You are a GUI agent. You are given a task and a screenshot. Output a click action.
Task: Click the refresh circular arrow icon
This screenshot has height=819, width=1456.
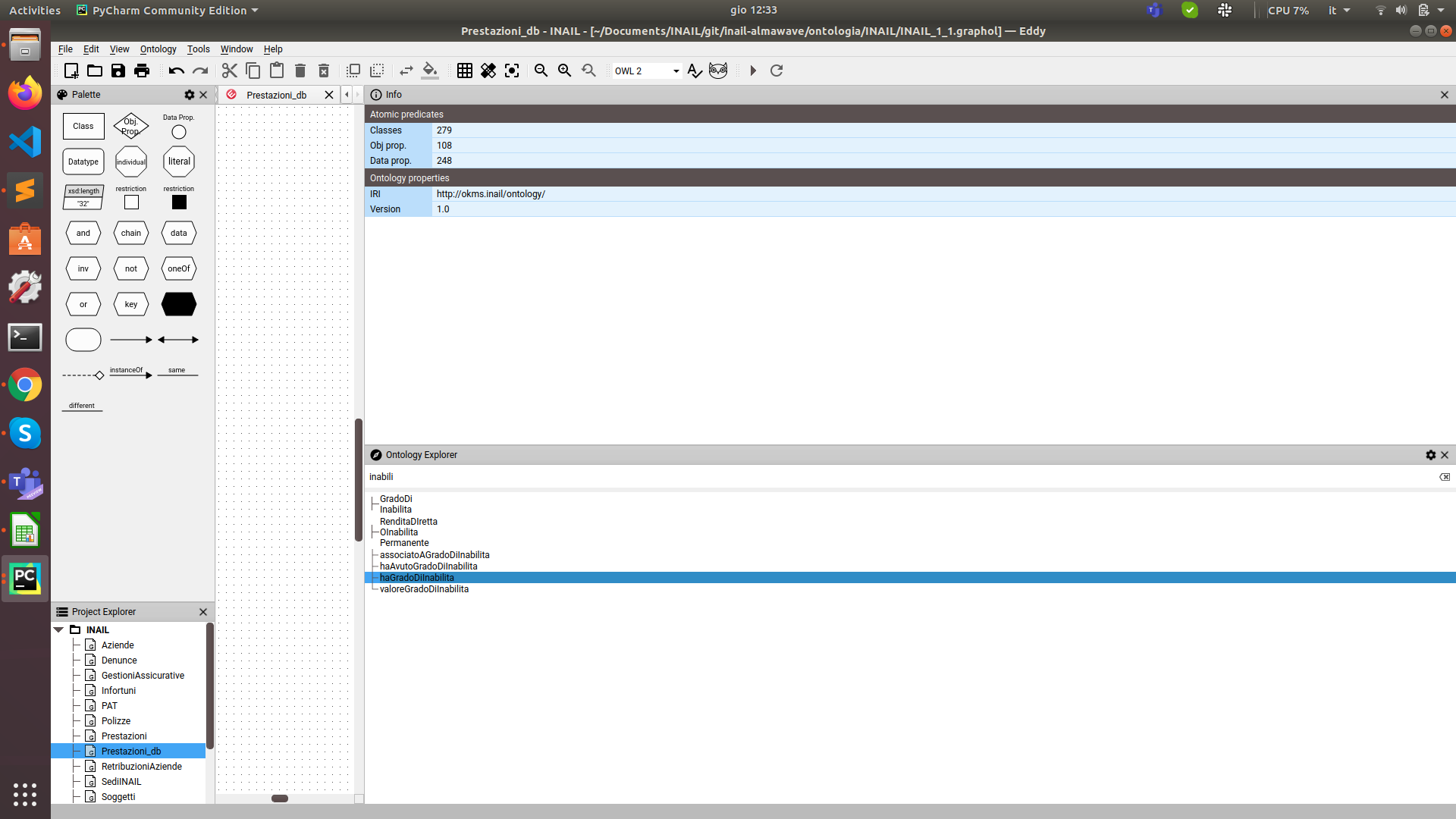(777, 71)
